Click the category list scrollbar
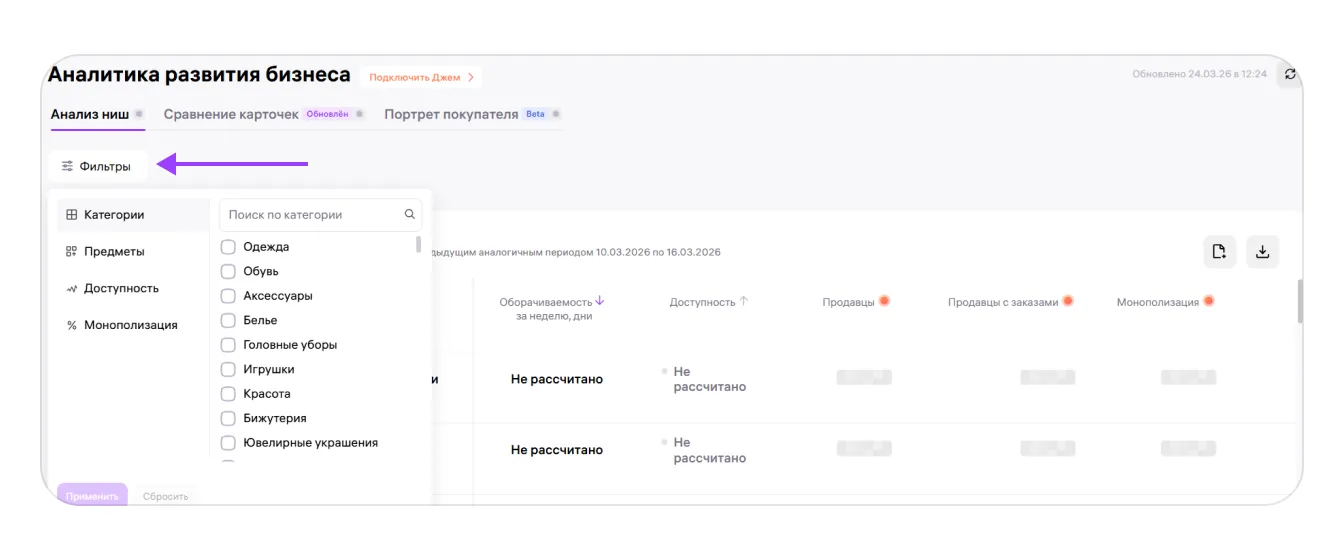This screenshot has width=1344, height=560. click(x=418, y=246)
